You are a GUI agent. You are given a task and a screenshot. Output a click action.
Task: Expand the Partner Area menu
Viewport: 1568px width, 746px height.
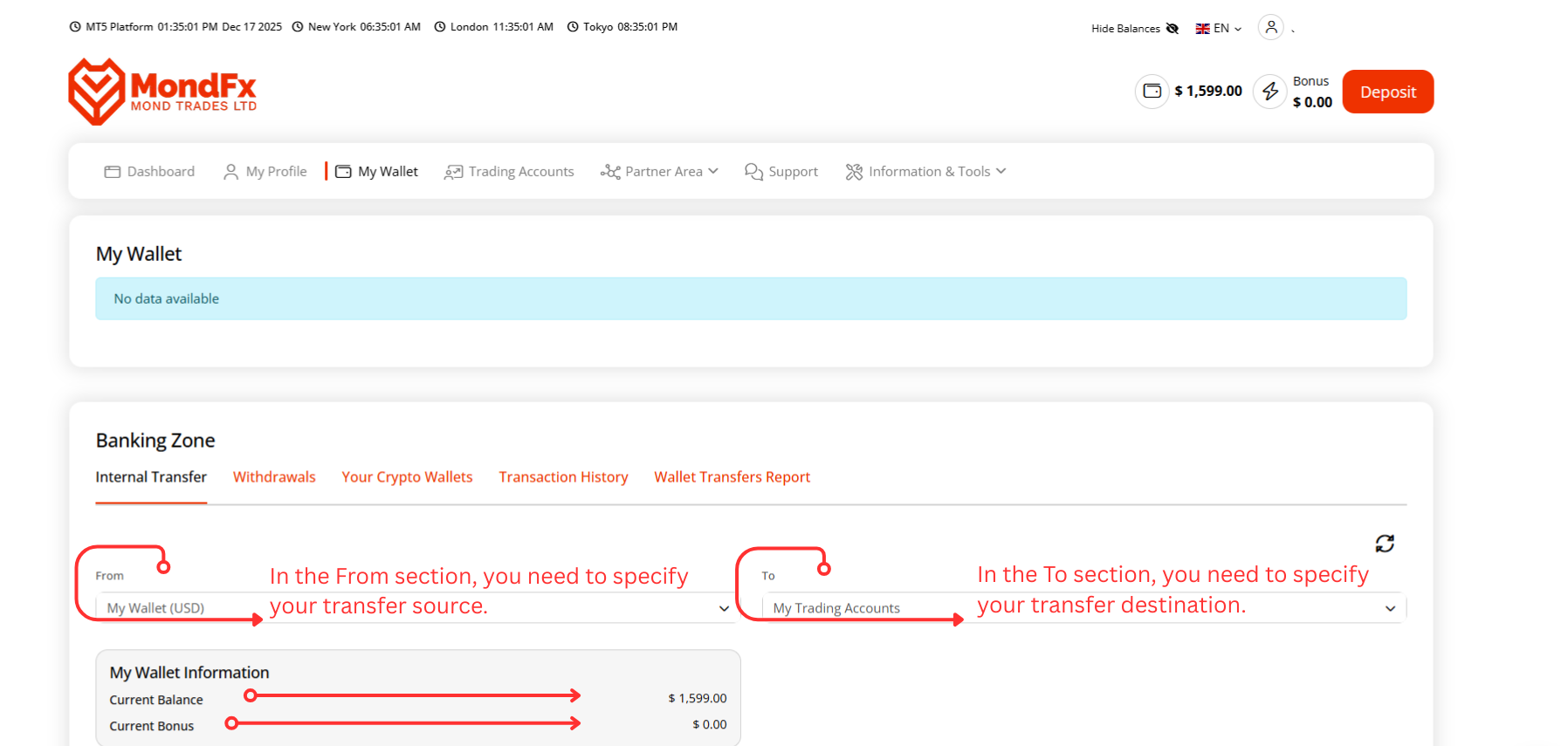(659, 172)
